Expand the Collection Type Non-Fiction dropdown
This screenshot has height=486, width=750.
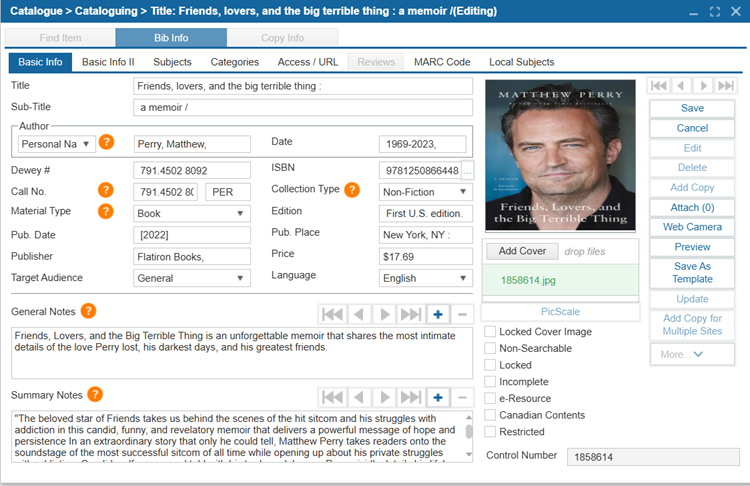pos(425,192)
